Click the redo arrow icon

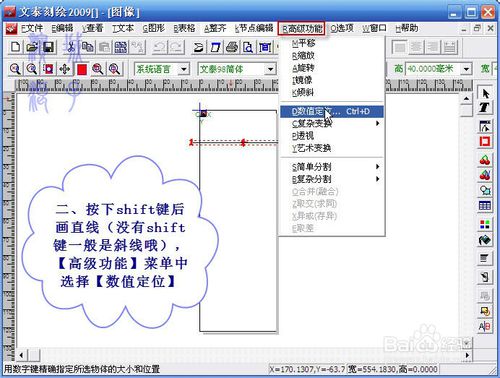(x=176, y=47)
